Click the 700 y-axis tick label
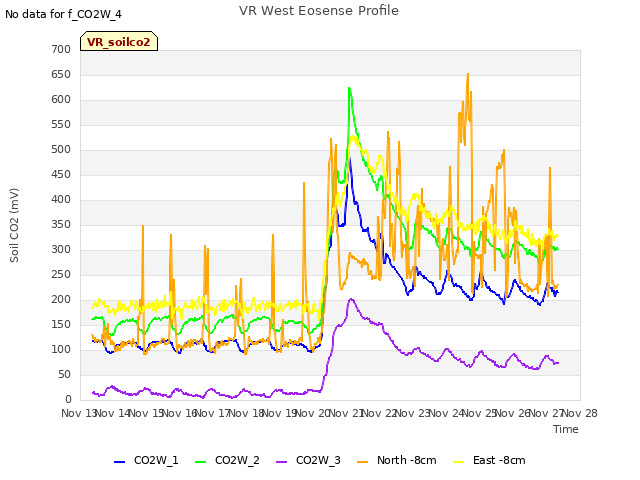640x480 pixels. pyautogui.click(x=61, y=49)
